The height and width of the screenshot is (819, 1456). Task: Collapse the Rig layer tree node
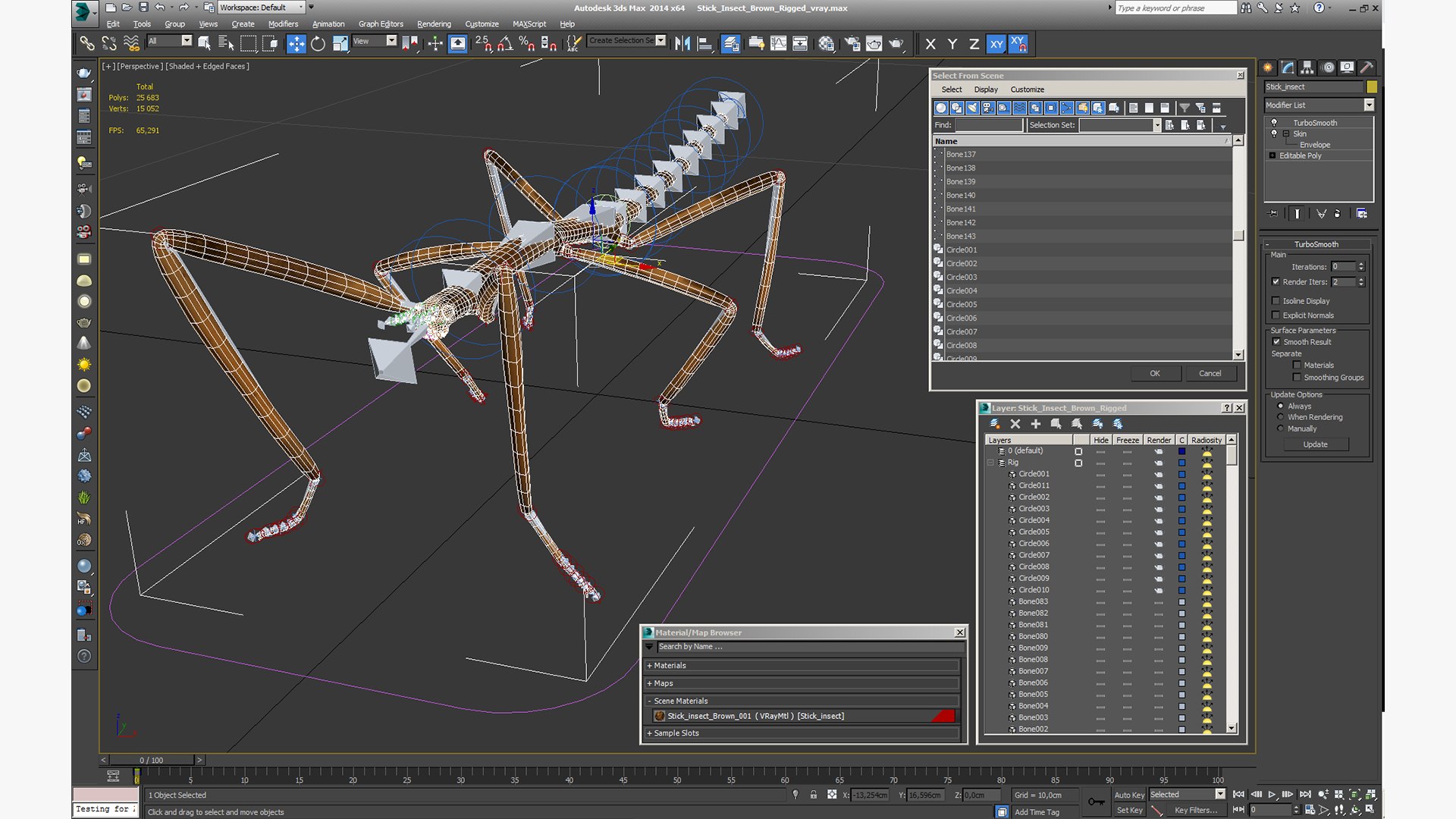tap(990, 463)
